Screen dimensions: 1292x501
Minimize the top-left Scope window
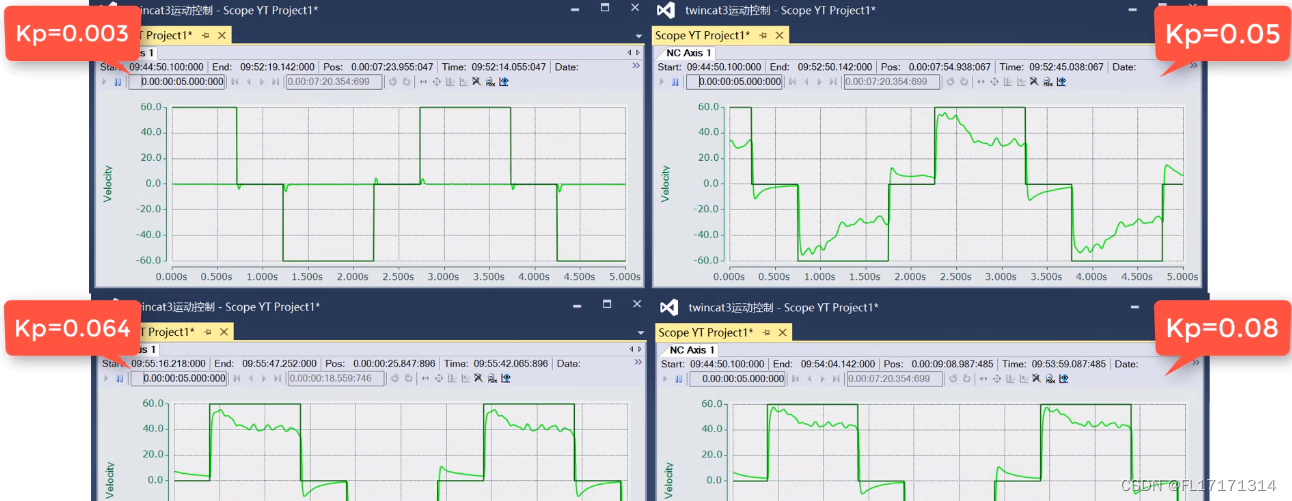pyautogui.click(x=575, y=7)
